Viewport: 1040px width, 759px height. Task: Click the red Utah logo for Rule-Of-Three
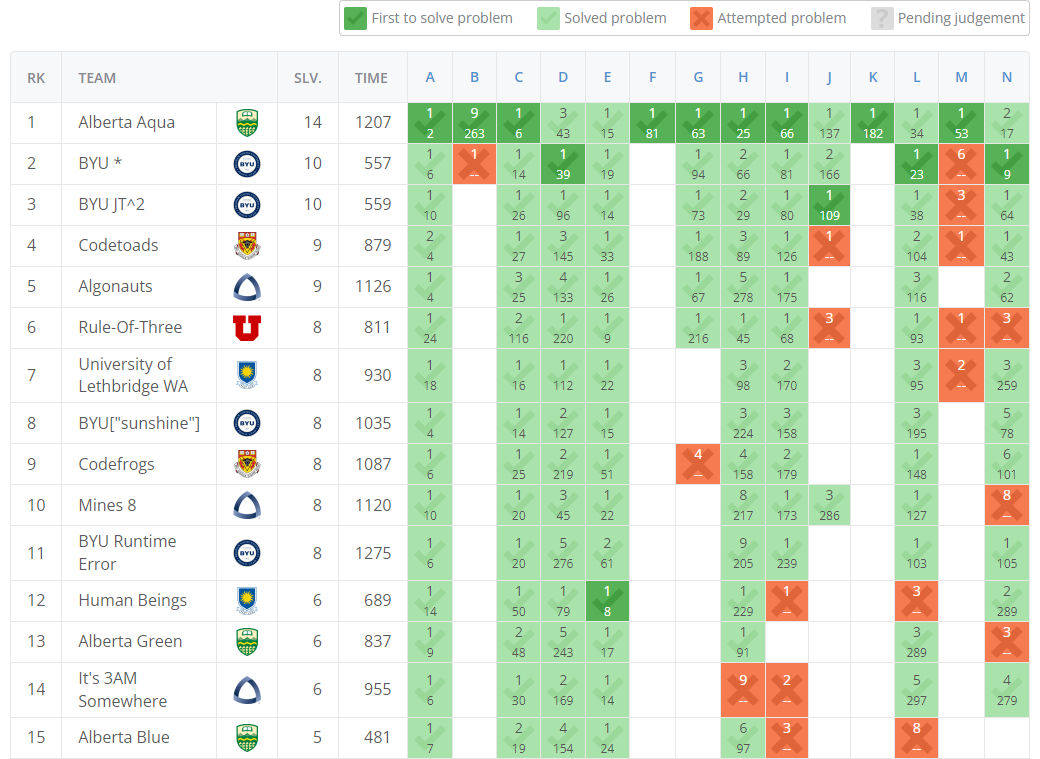click(246, 327)
